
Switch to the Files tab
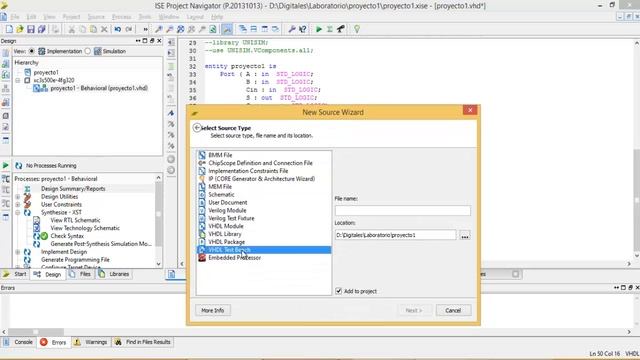81,274
